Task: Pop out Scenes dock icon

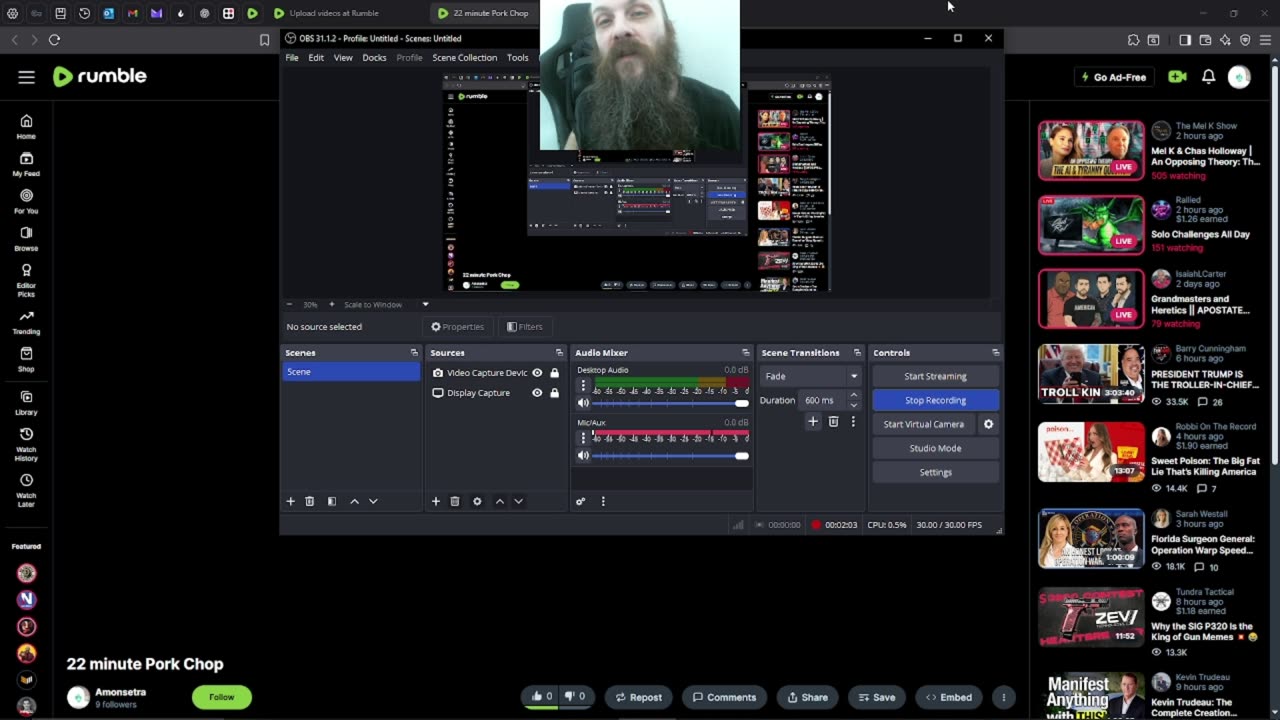Action: pos(414,353)
